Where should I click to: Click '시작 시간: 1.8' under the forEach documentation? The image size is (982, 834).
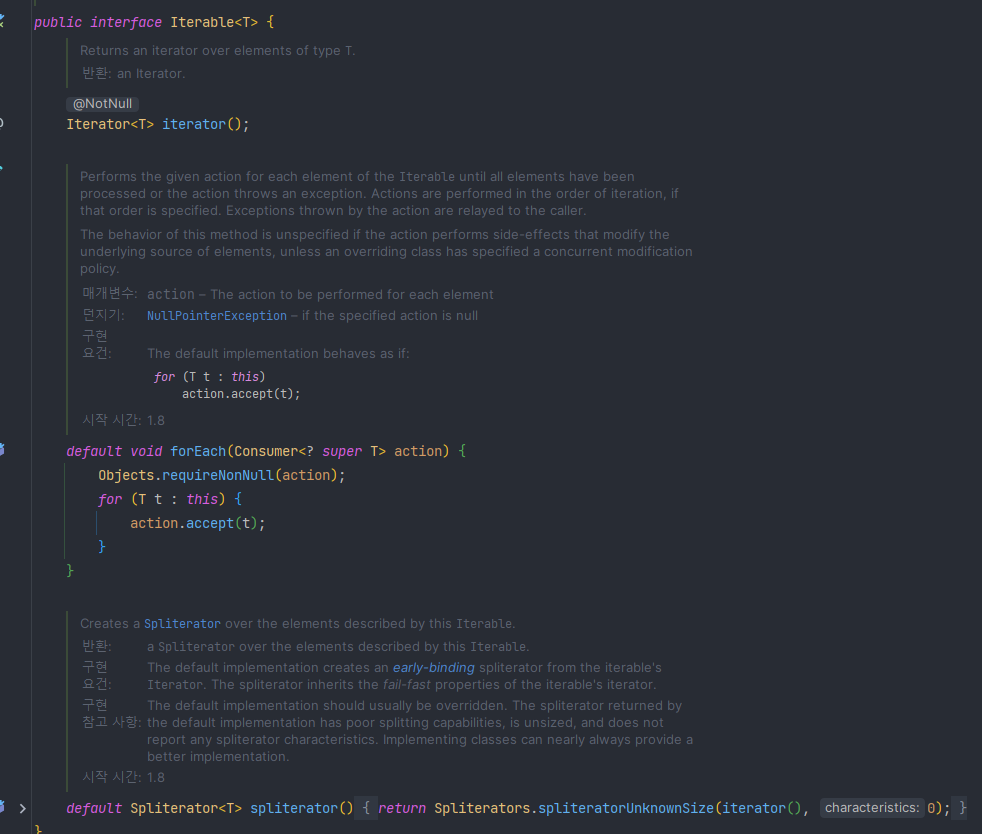point(123,420)
